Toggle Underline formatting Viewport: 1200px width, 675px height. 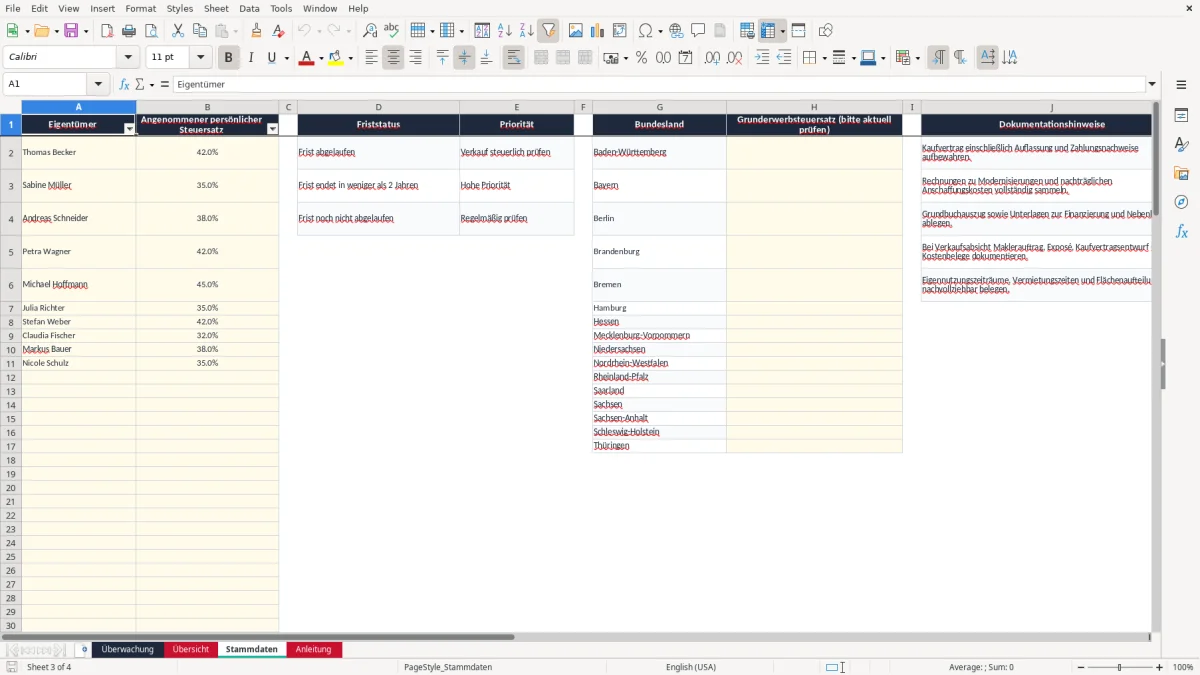pos(272,58)
